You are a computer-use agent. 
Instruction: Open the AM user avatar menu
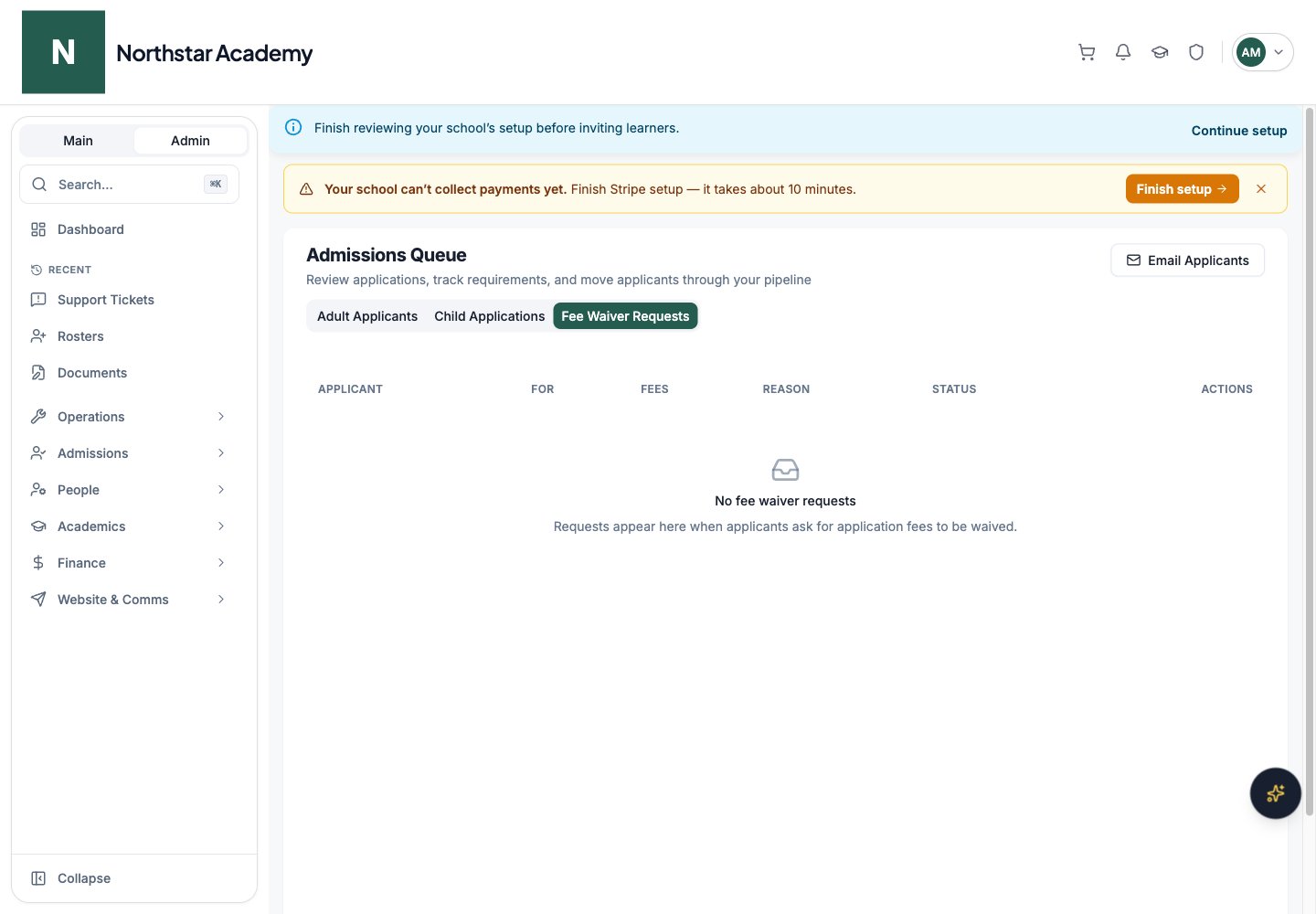pos(1262,52)
